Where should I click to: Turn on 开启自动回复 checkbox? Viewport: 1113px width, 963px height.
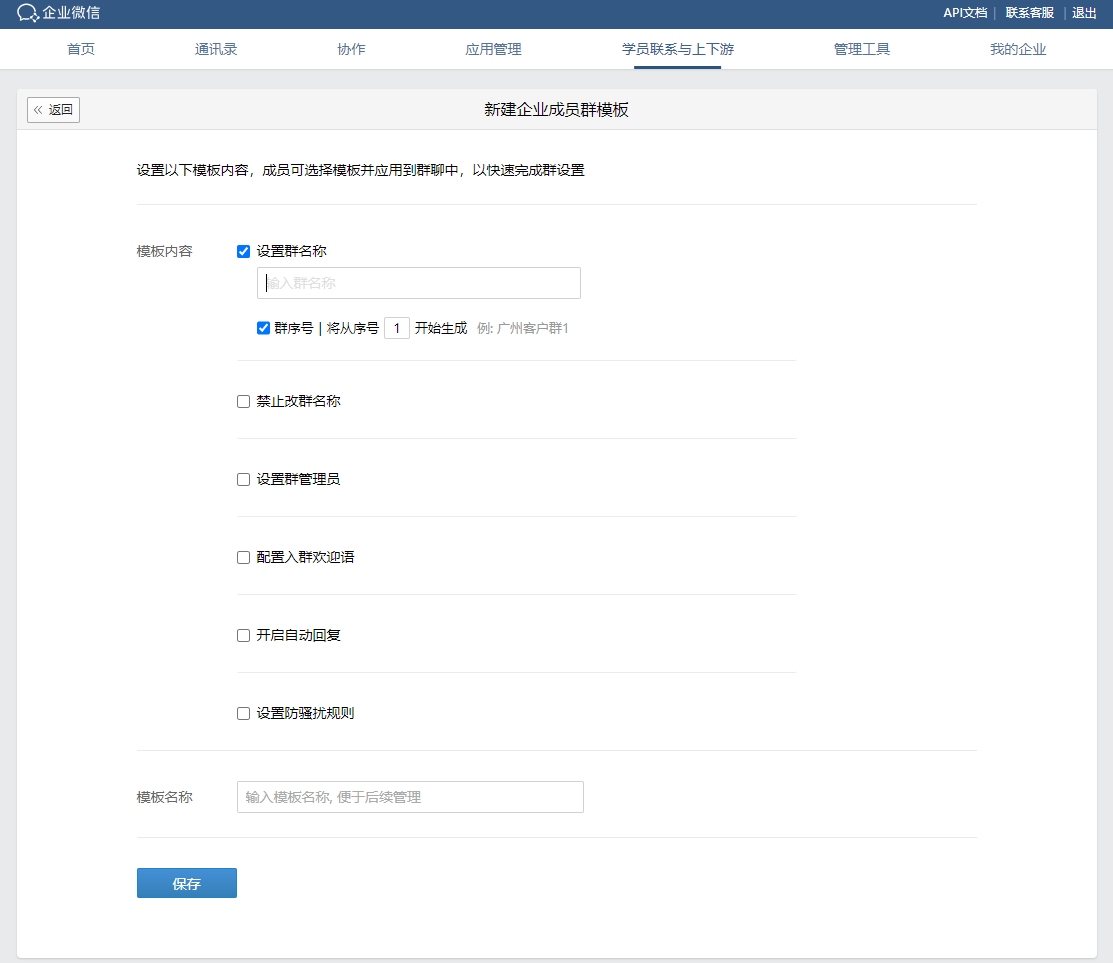tap(243, 636)
